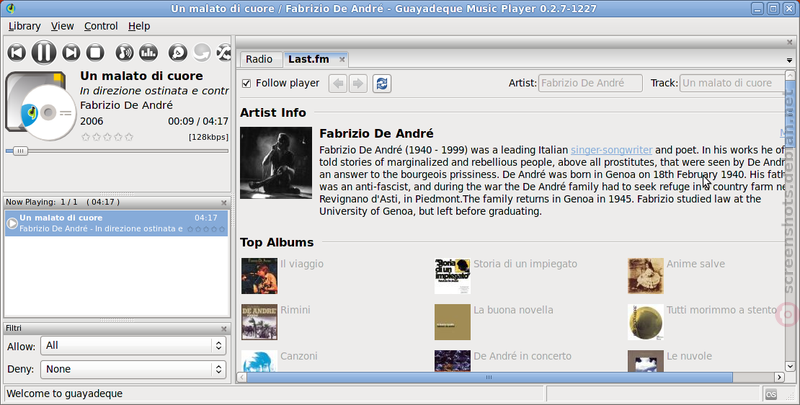Viewport: 800px width, 405px height.
Task: Click Fabrizio De André artist photo
Action: pos(276,163)
